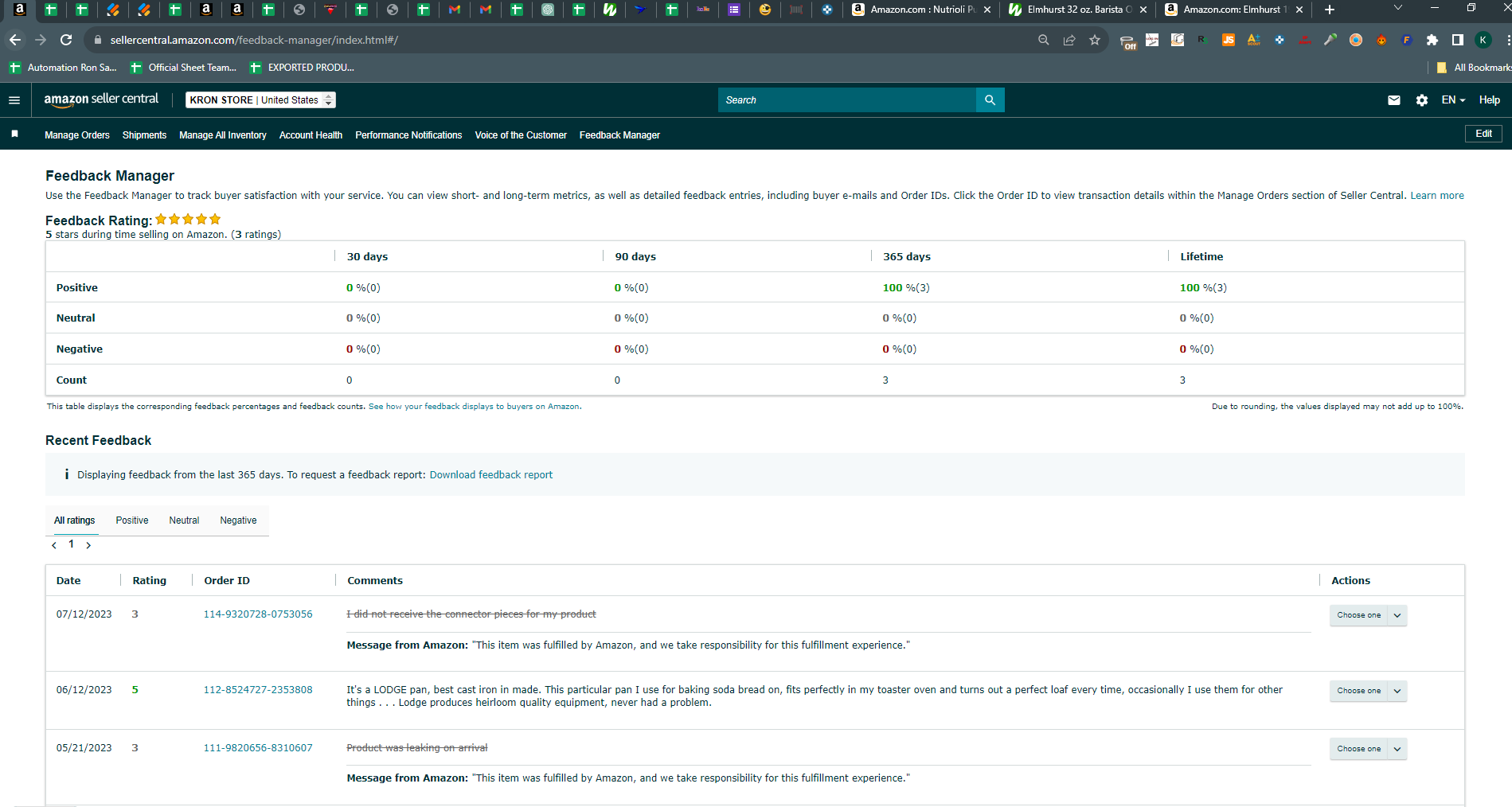The height and width of the screenshot is (807, 1512).
Task: Open Choose one for the 06/12/2023 feedback
Action: (x=1368, y=691)
